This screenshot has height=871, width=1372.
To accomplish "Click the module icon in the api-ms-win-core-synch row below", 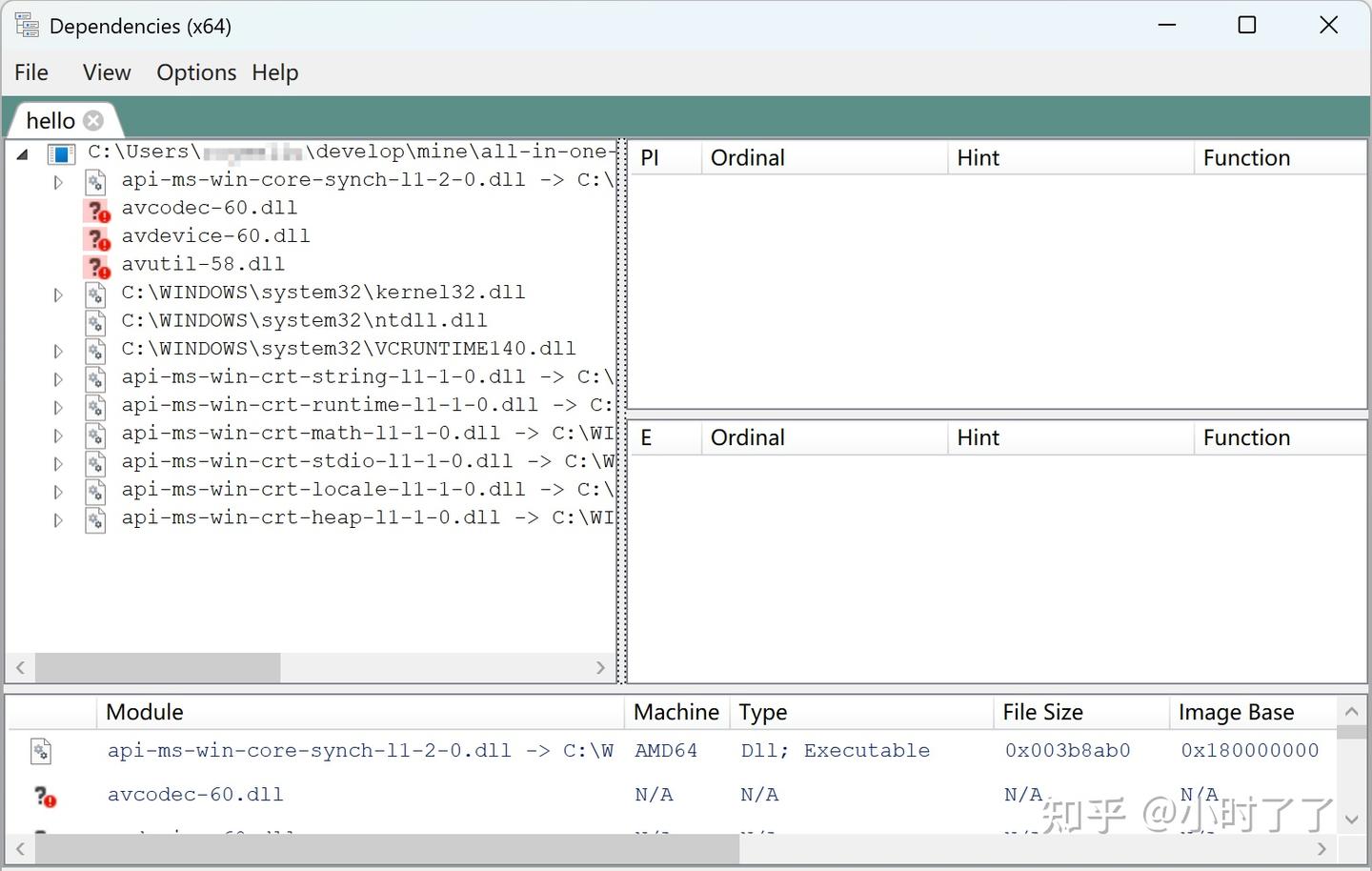I will pyautogui.click(x=41, y=751).
